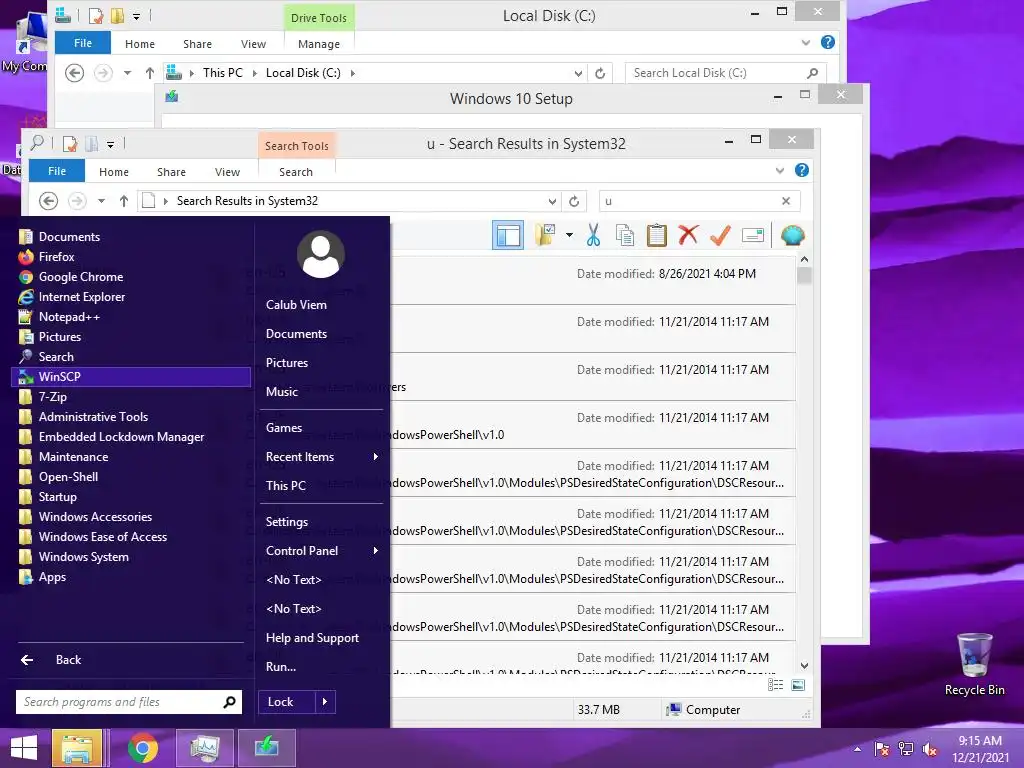Image resolution: width=1024 pixels, height=768 pixels.
Task: Expand ribbon chevron in search results window
Action: tap(779, 170)
